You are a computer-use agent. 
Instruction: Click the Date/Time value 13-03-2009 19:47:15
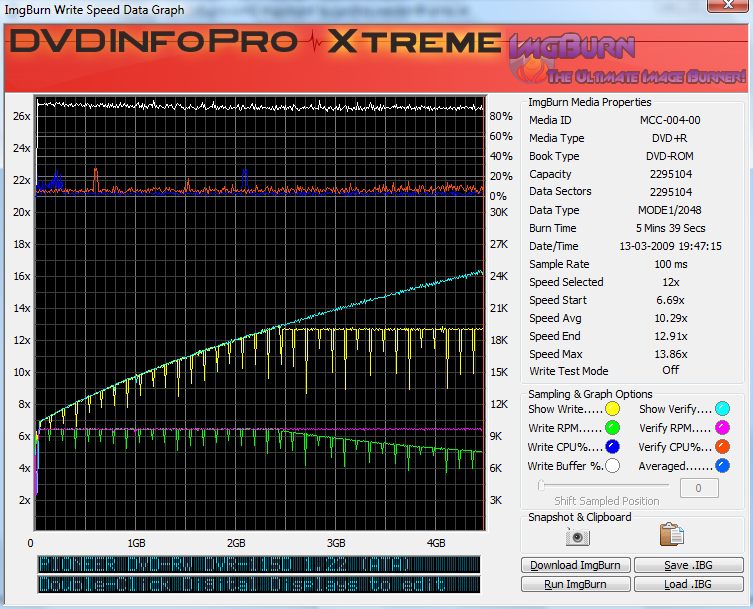(x=670, y=246)
